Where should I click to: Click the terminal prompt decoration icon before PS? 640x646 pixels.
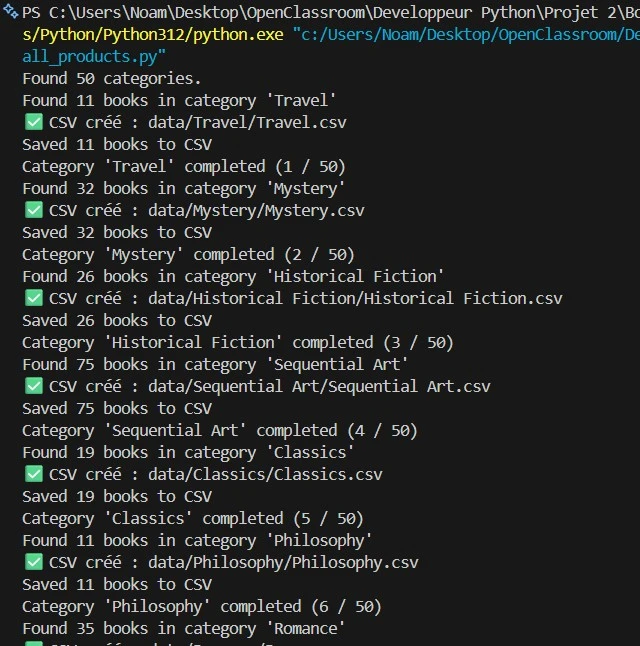(x=10, y=12)
